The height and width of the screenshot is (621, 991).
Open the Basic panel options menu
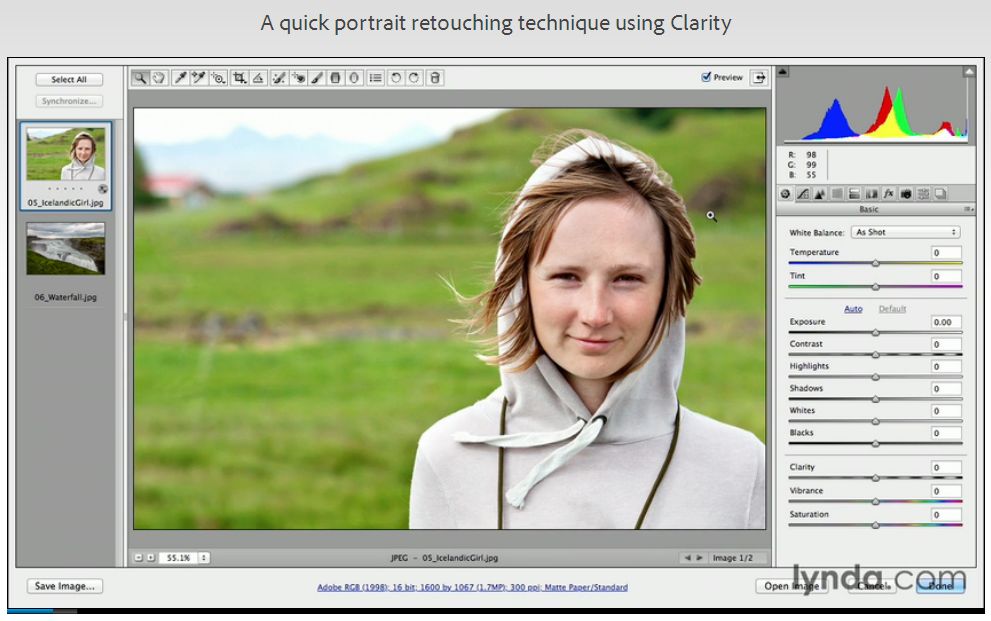tap(968, 209)
